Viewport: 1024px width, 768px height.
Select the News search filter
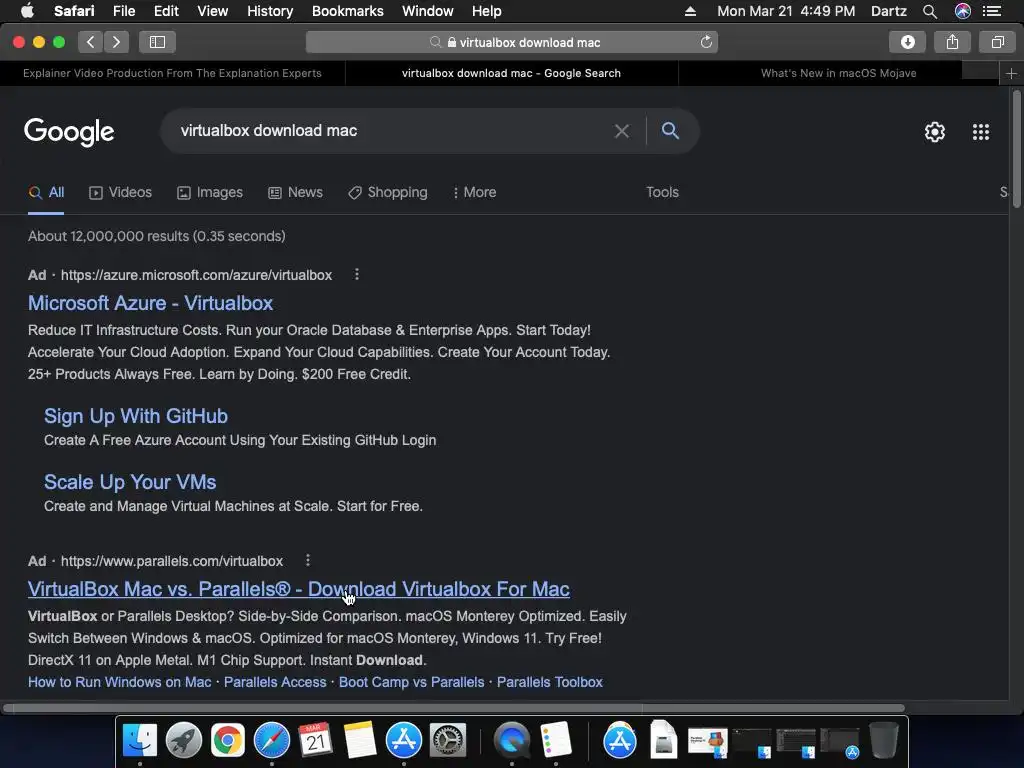[x=295, y=193]
